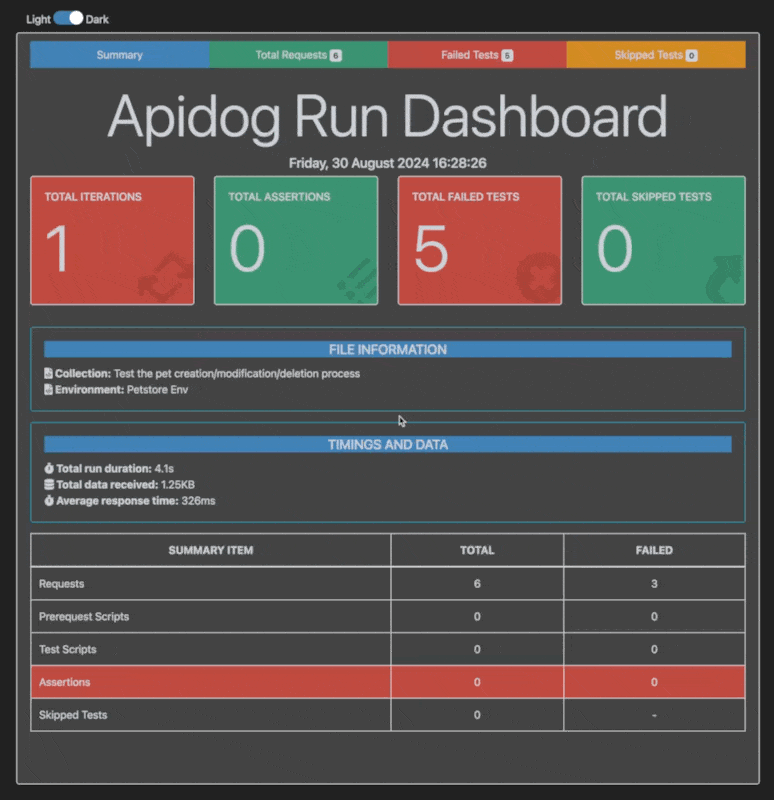
Task: Toggle the Light/Dark theme switch
Action: click(x=68, y=18)
